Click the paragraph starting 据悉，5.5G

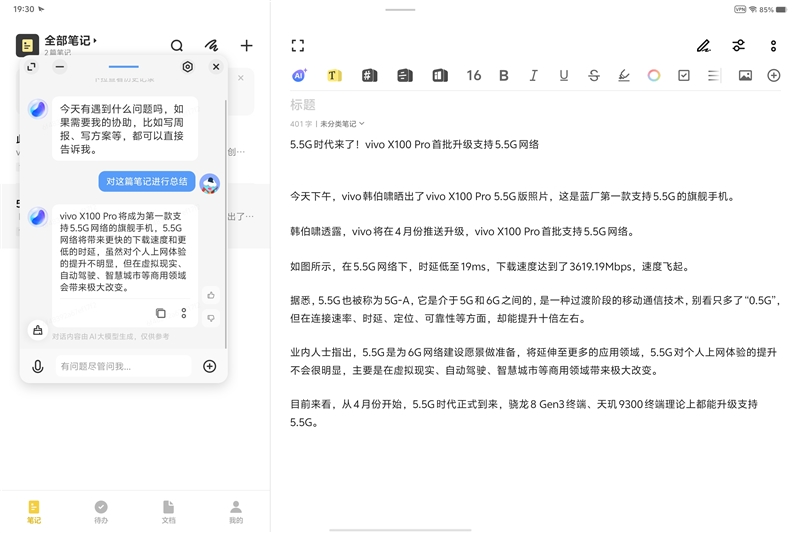point(535,310)
